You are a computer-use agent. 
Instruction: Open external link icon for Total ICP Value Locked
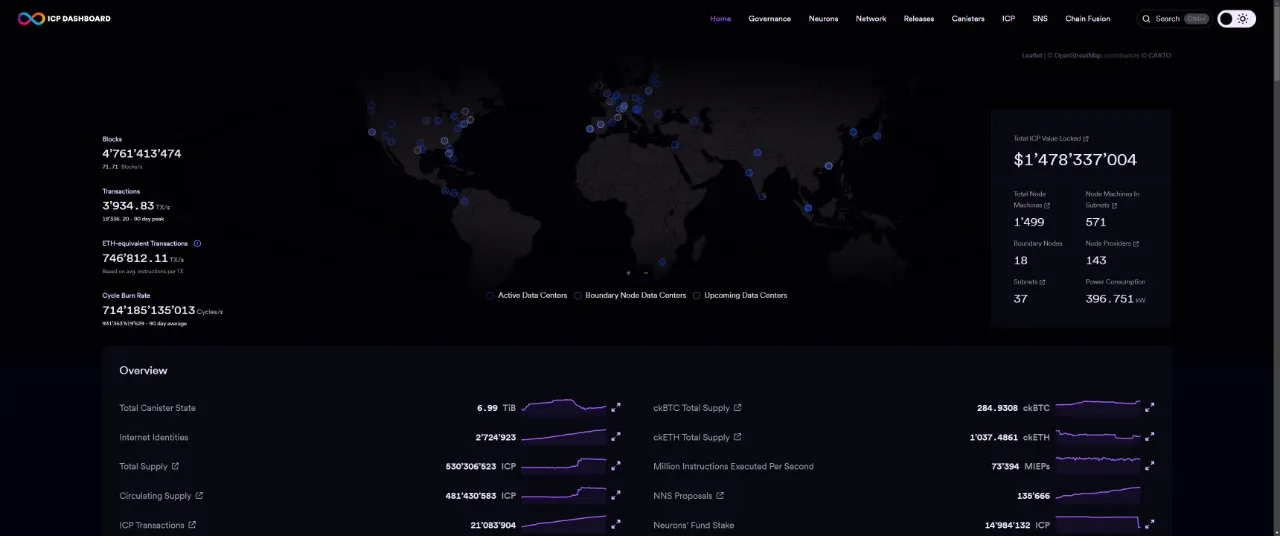coord(1086,139)
